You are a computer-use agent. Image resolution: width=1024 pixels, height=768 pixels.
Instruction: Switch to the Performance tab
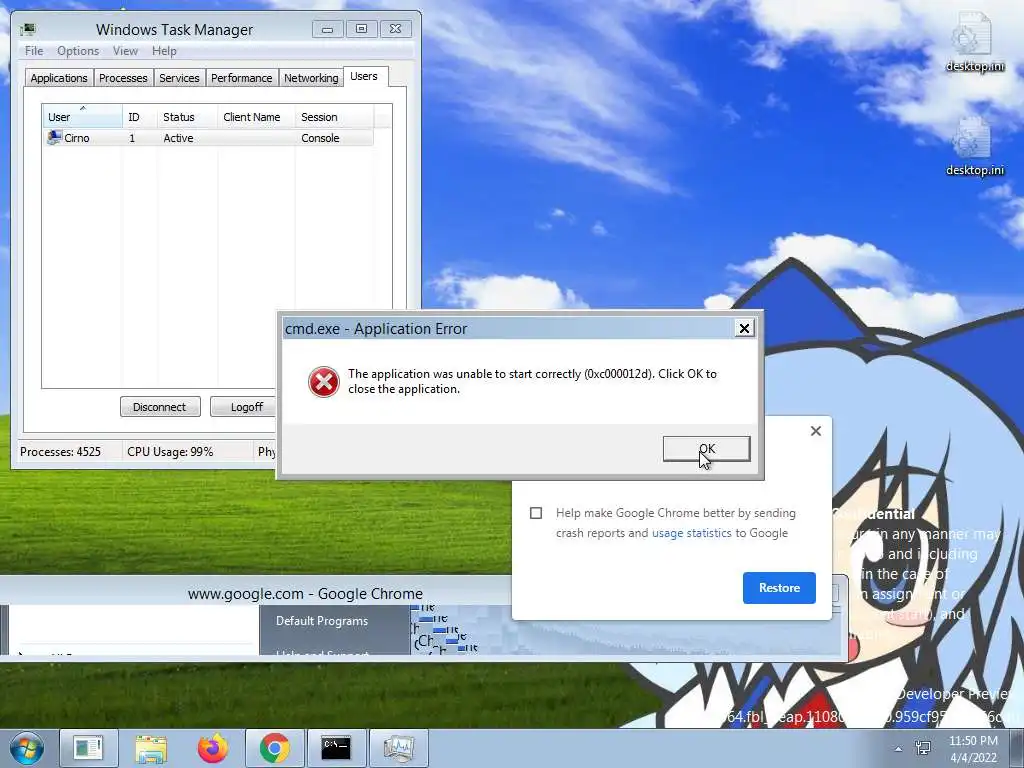tap(242, 78)
